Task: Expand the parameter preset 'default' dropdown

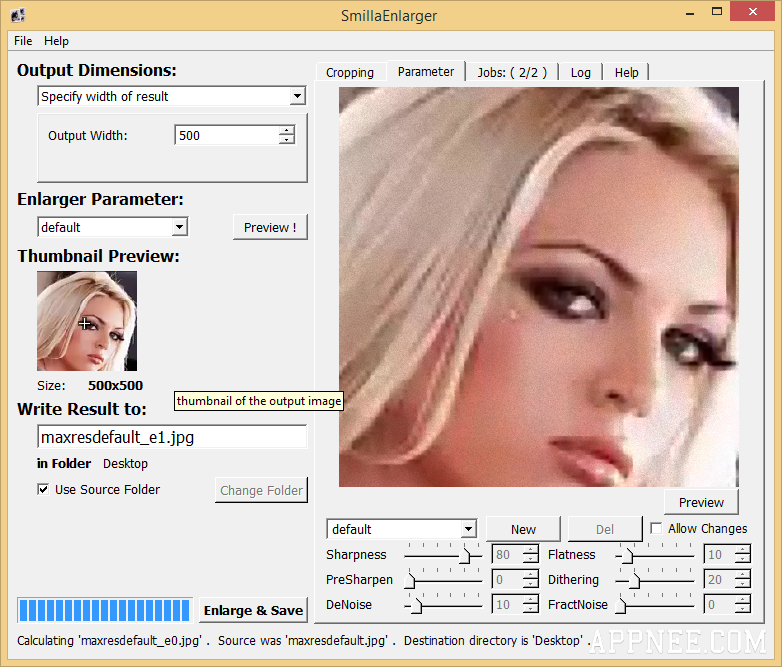Action: tap(468, 529)
